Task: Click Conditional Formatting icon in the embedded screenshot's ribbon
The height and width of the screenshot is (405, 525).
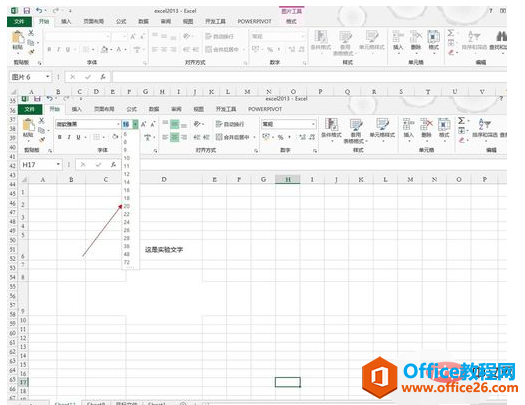Action: pyautogui.click(x=331, y=125)
